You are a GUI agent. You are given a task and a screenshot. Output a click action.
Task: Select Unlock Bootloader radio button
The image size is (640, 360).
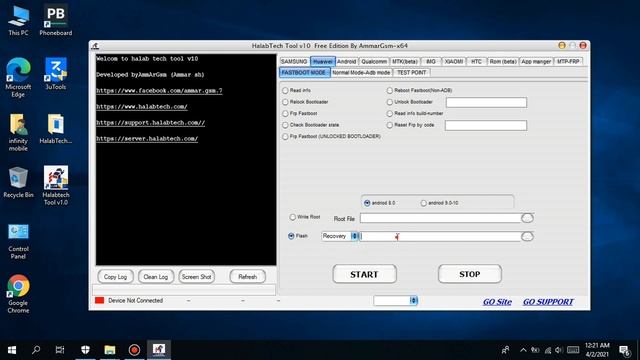click(389, 102)
